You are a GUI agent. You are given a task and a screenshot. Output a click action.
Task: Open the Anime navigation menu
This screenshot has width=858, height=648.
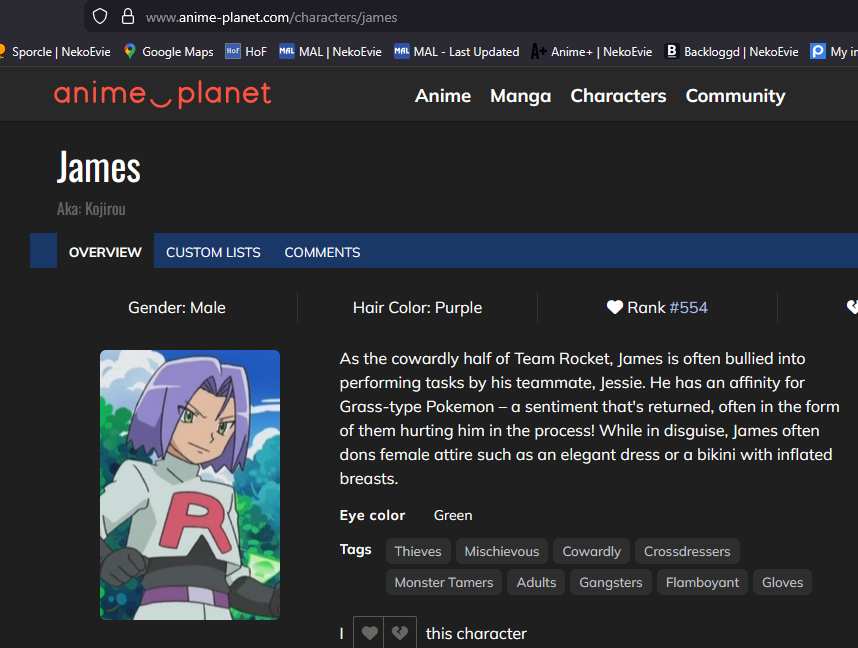443,96
